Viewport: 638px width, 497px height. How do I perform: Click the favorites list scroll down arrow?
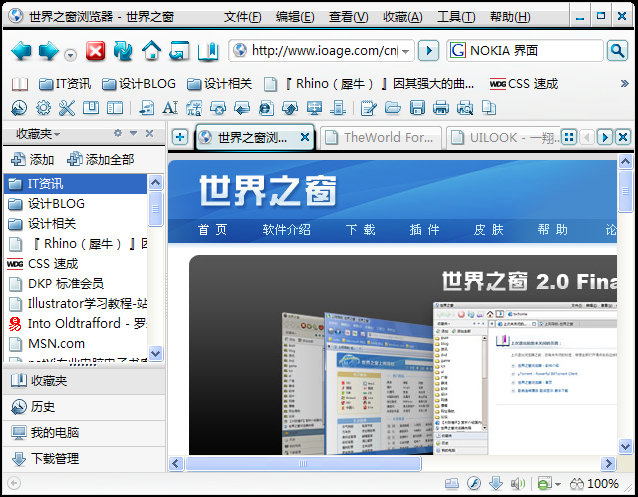pos(155,352)
